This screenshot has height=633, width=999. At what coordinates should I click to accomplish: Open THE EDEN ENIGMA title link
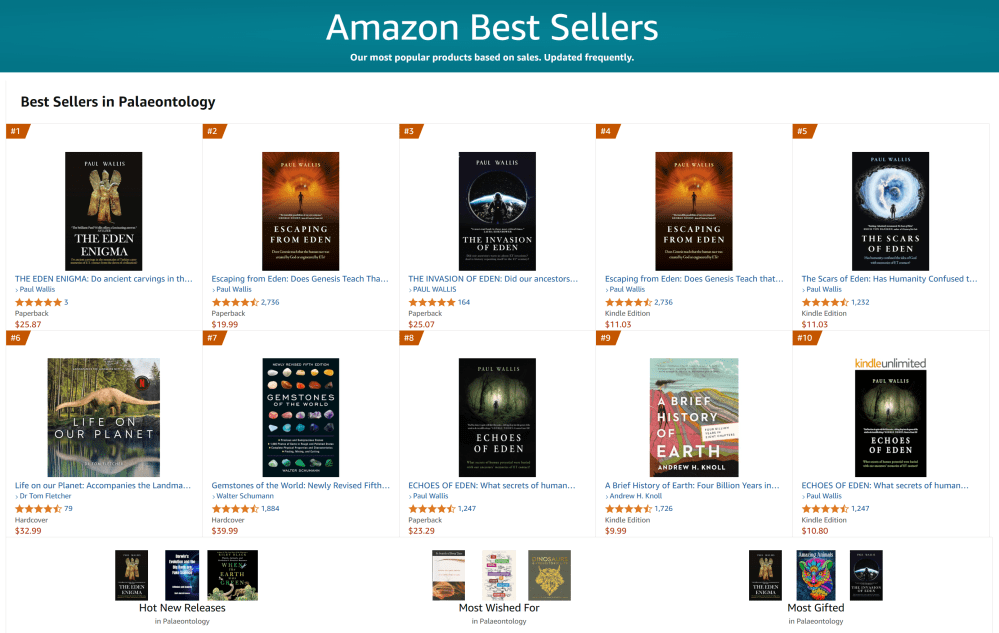coord(104,279)
